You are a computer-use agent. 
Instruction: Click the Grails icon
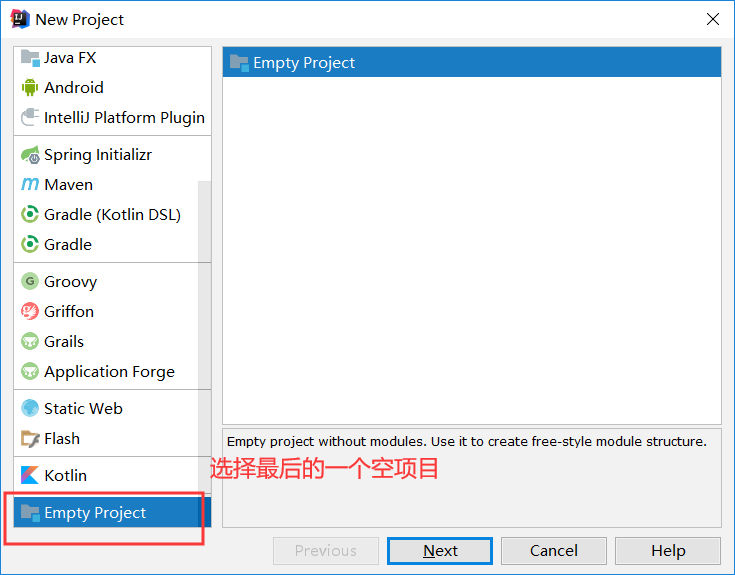[30, 341]
